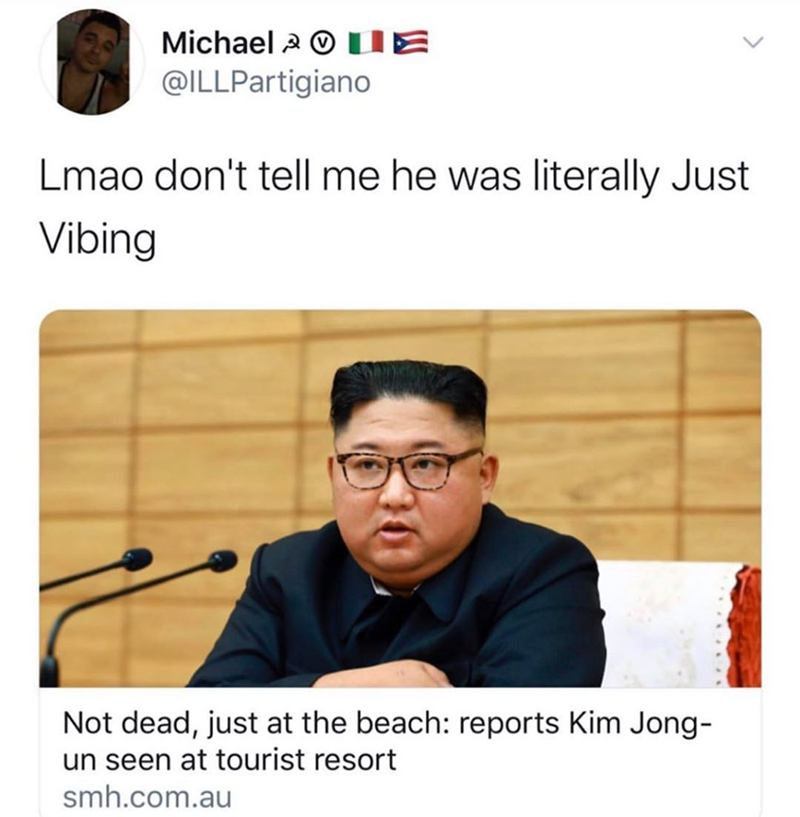The image size is (800, 817).
Task: Click the white chair back in photo
Action: [667, 624]
